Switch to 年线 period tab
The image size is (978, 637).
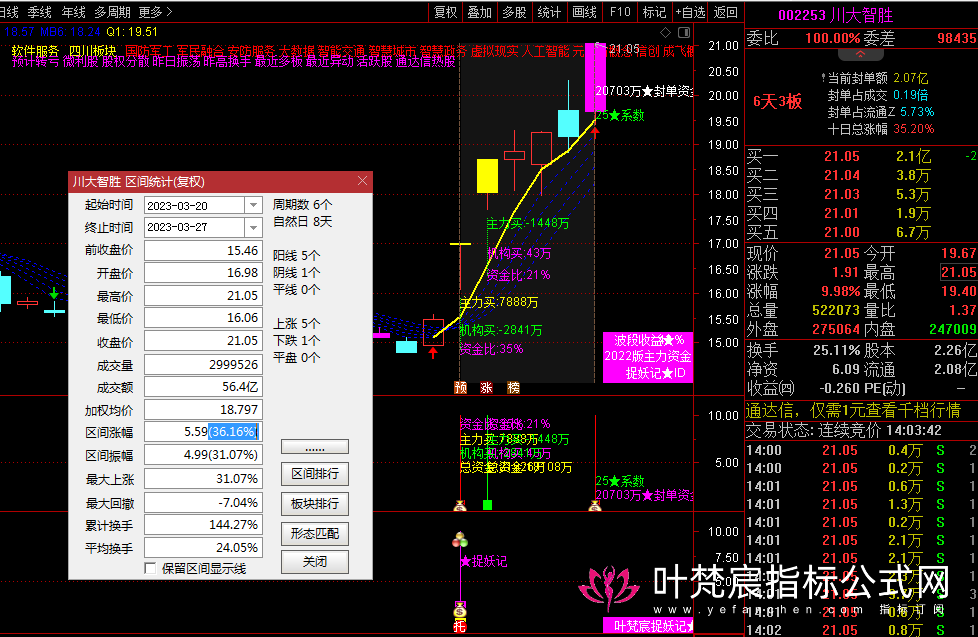[73, 12]
